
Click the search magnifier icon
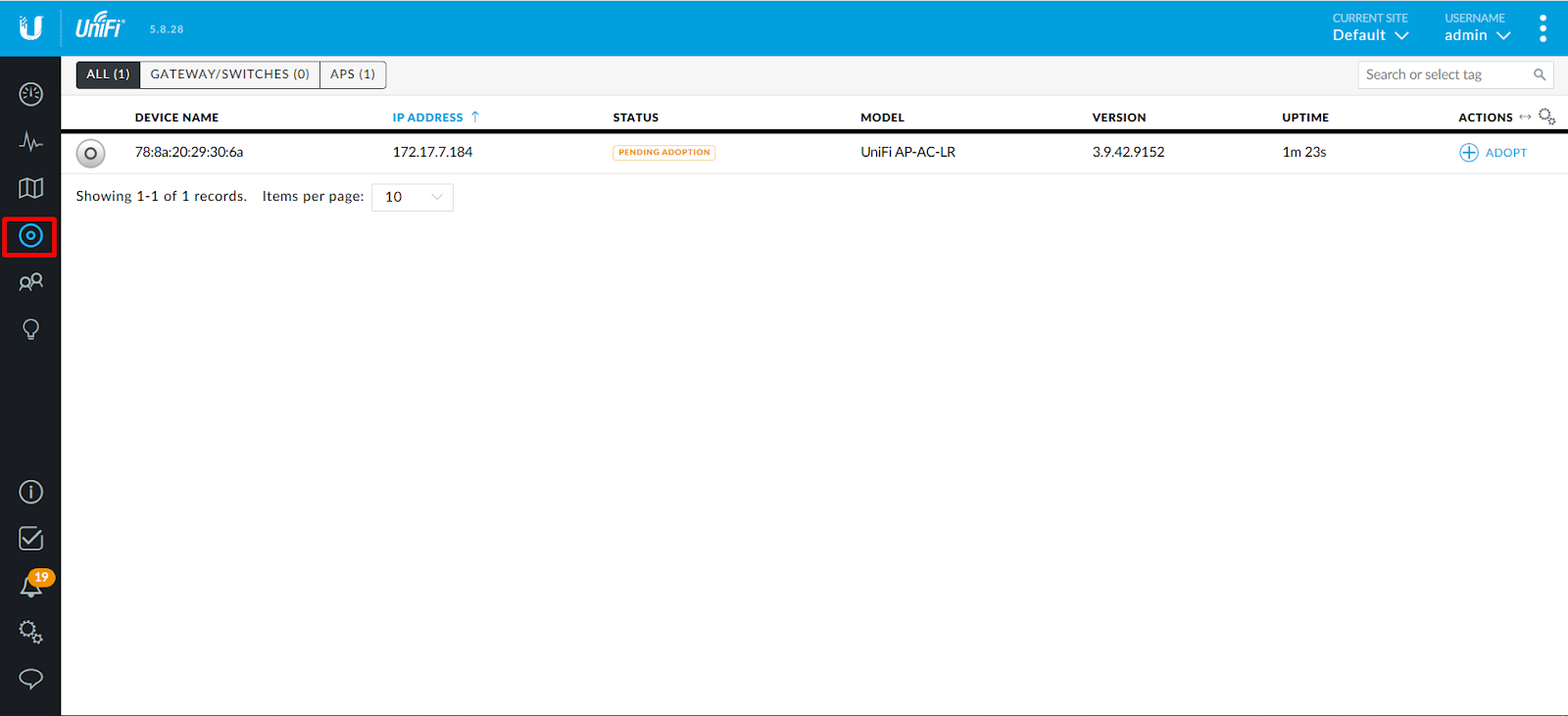click(1540, 74)
